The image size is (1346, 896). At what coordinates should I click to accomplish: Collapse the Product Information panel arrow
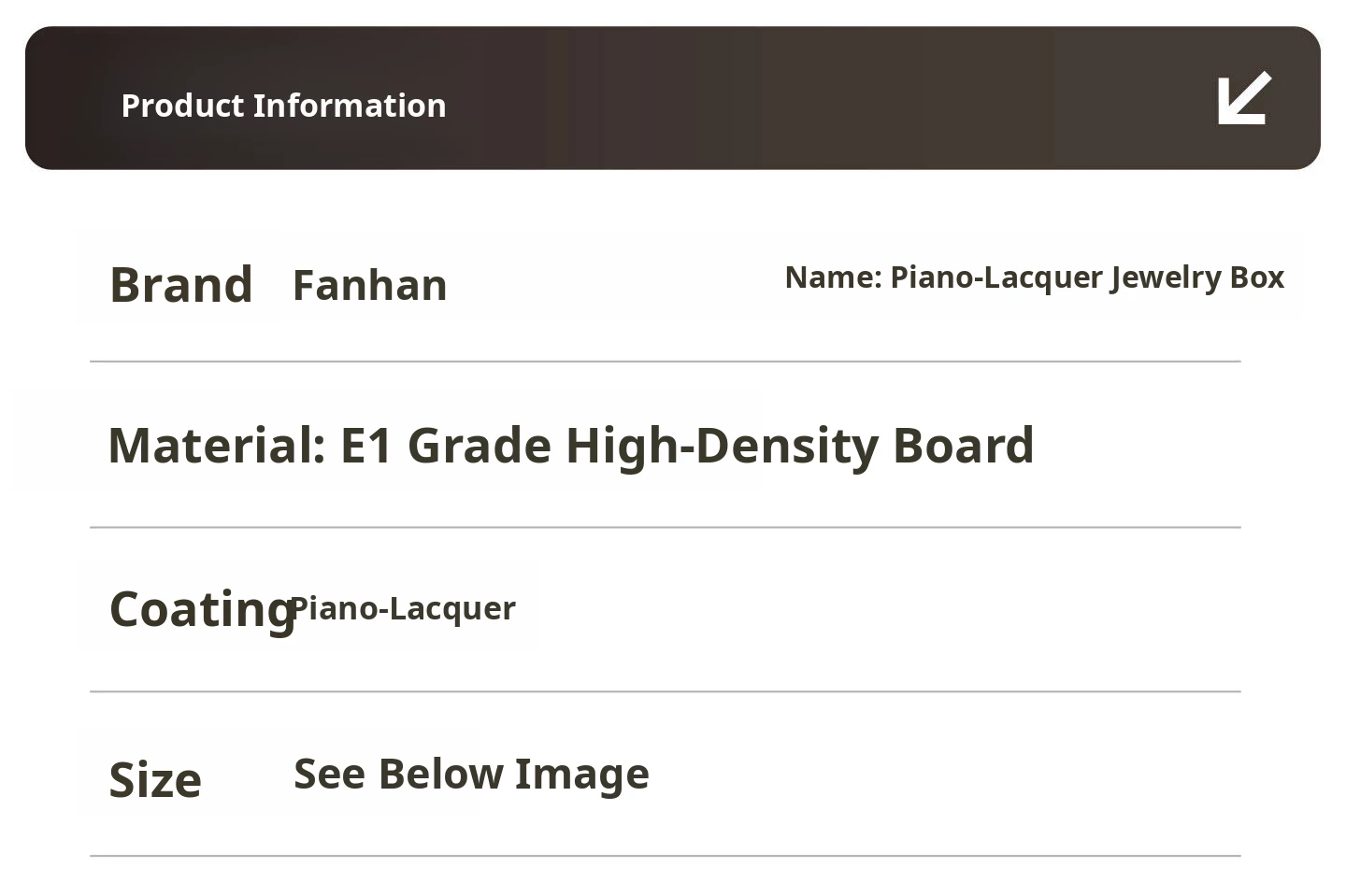[1244, 98]
